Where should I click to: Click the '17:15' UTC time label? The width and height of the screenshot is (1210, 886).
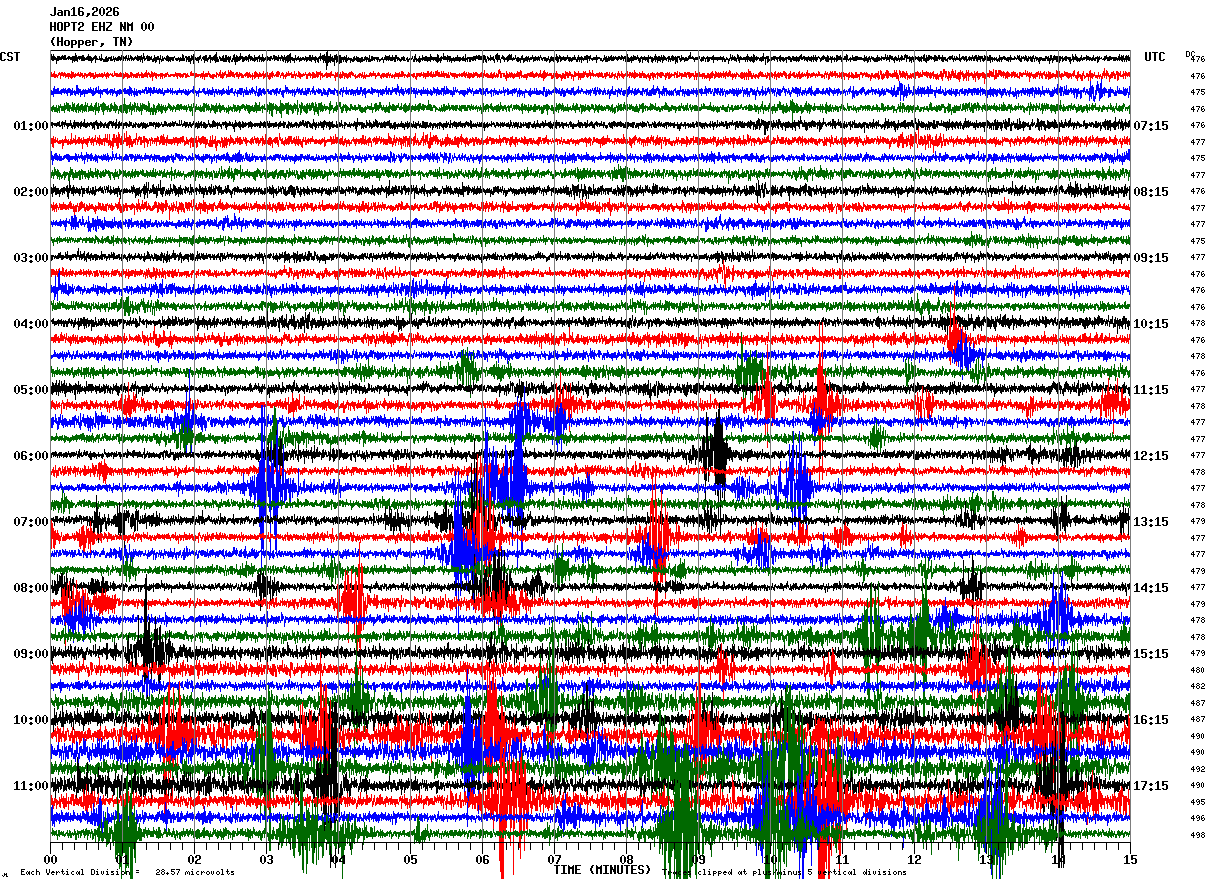click(x=1151, y=786)
